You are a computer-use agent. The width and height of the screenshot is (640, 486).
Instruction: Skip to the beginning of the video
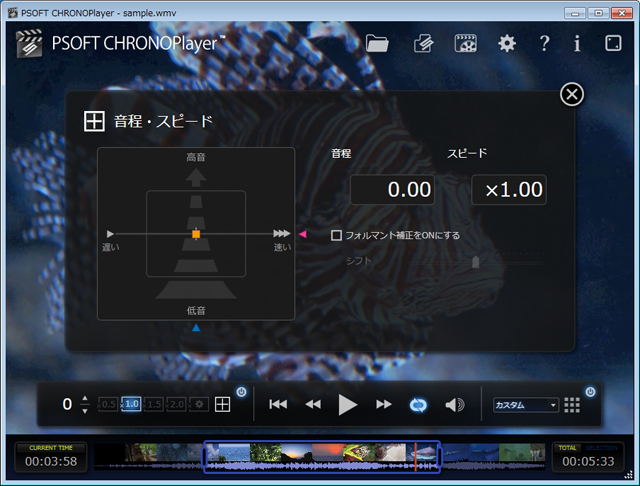278,404
